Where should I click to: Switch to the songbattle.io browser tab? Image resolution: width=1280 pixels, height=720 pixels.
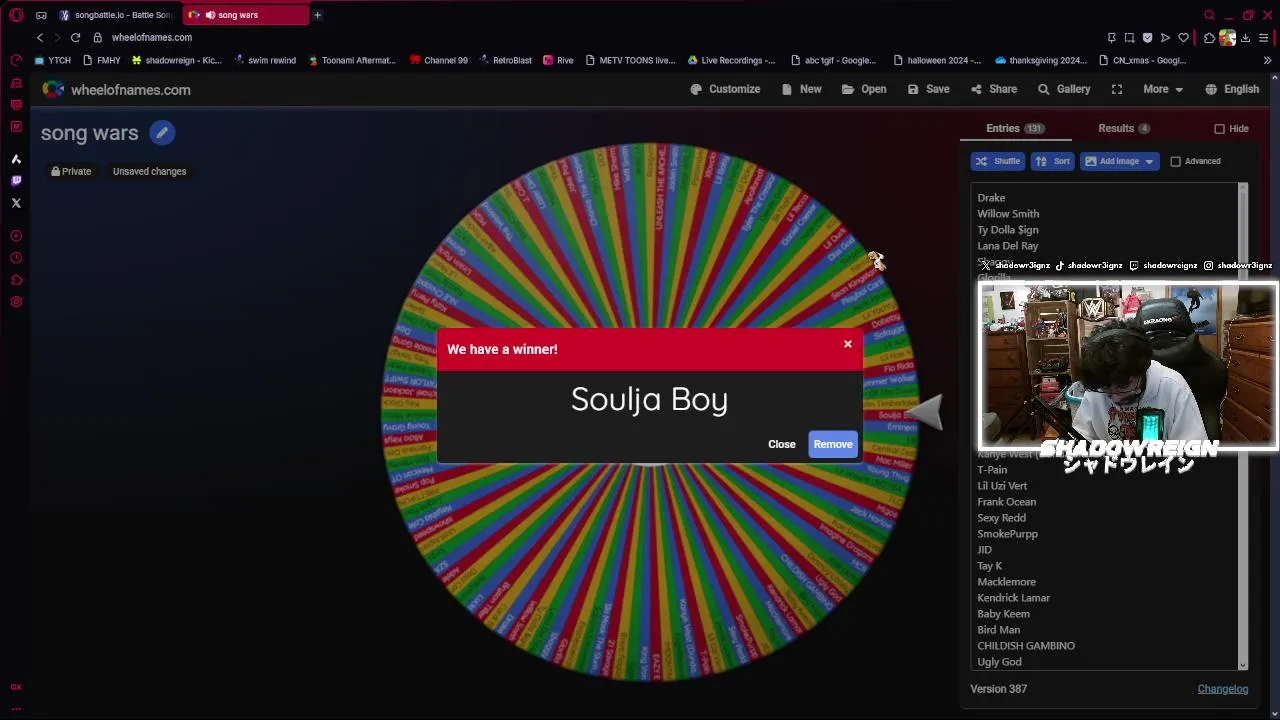coord(117,15)
